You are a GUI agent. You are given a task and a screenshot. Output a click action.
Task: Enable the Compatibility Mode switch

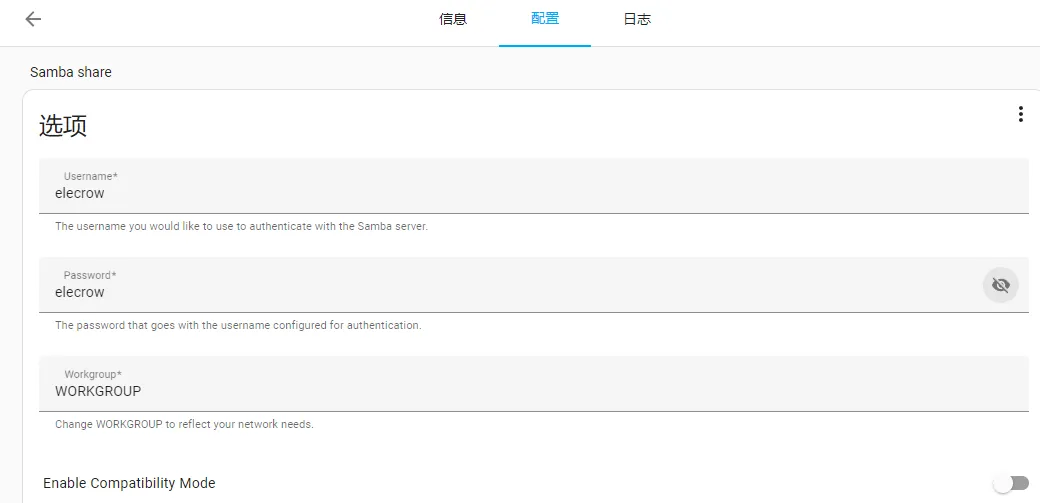[x=1011, y=483]
